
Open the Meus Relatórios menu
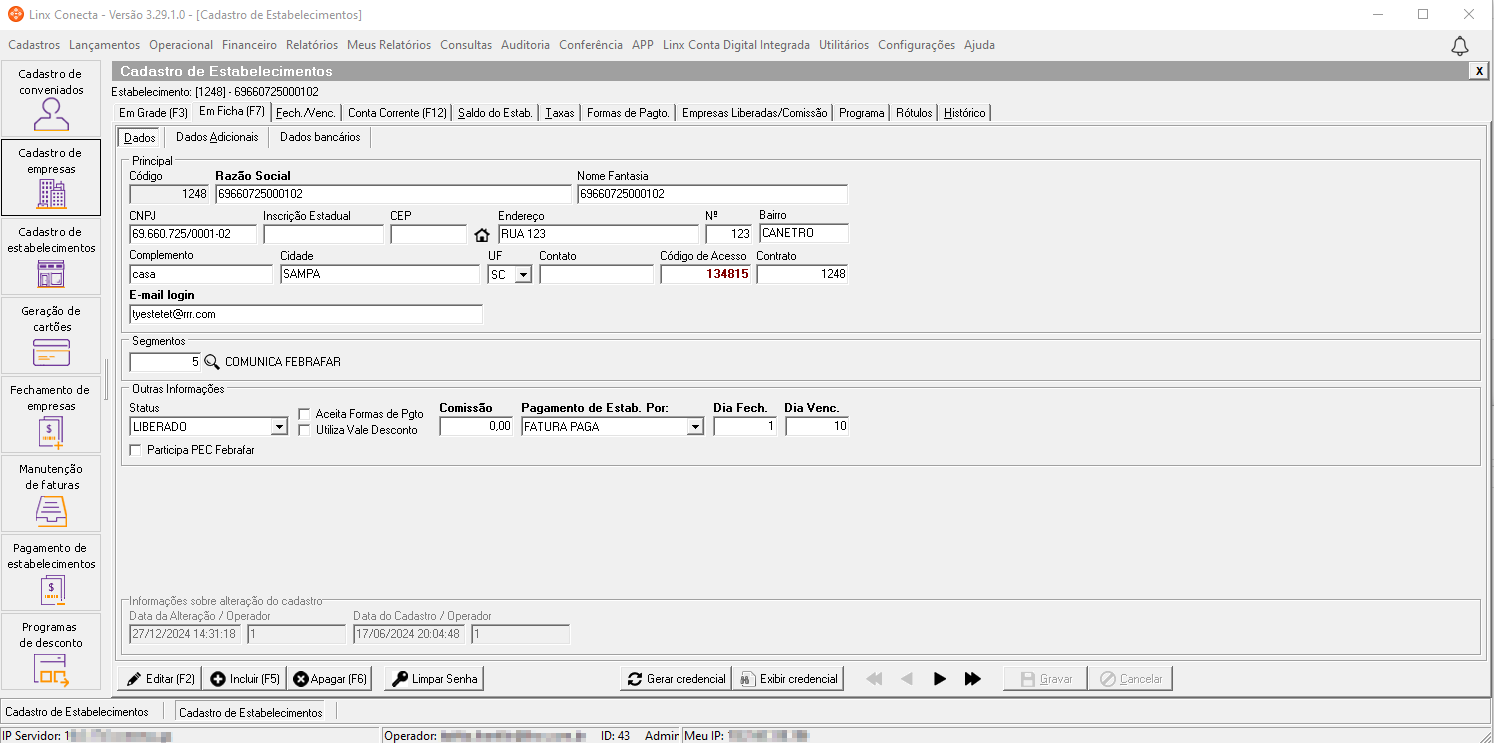[x=389, y=45]
